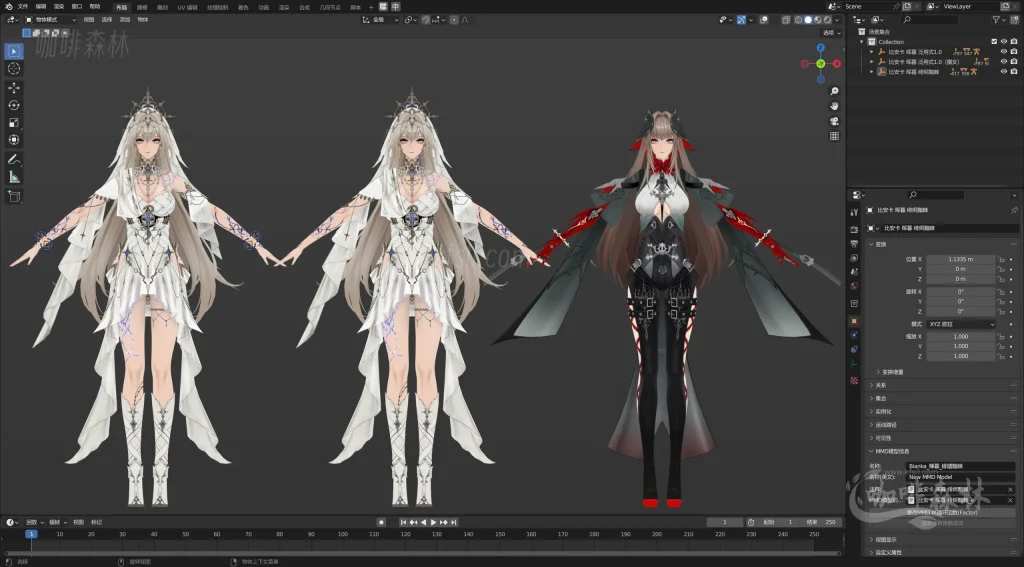Click the viewport pan hand icon

tap(834, 106)
